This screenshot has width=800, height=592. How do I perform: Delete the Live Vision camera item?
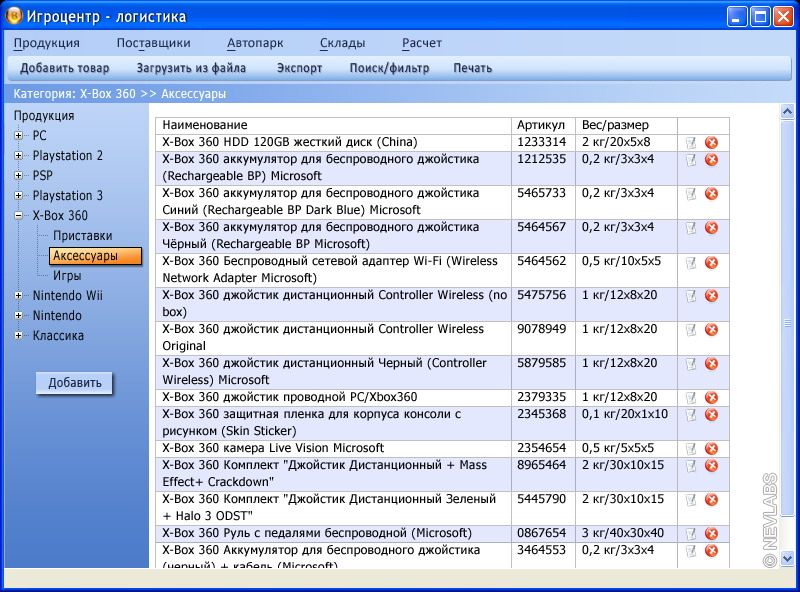click(x=711, y=449)
